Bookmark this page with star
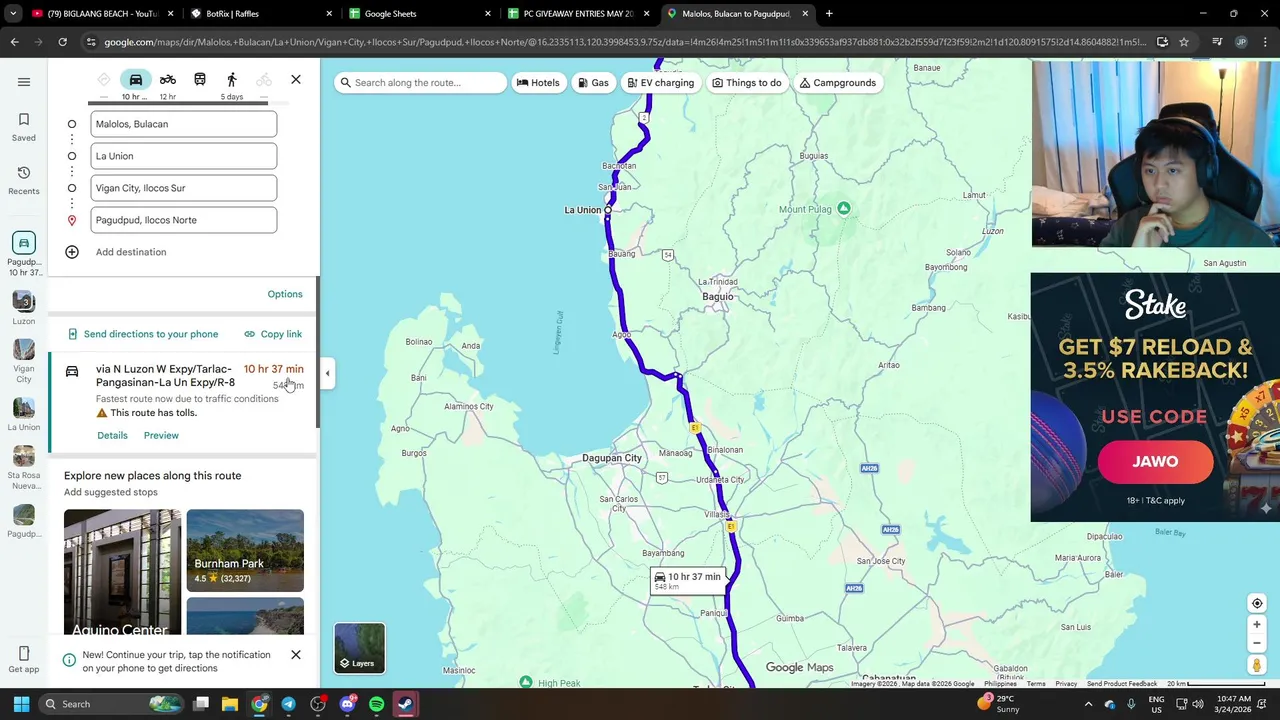Image resolution: width=1280 pixels, height=720 pixels. point(1184,42)
